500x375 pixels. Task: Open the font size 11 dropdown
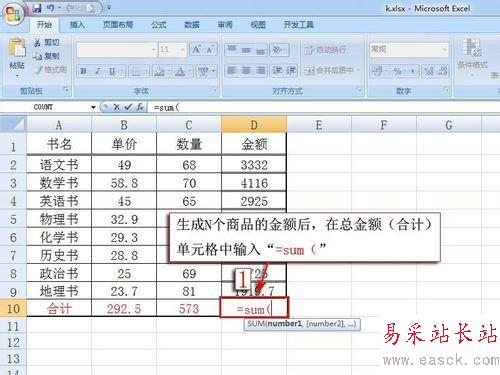coord(183,50)
